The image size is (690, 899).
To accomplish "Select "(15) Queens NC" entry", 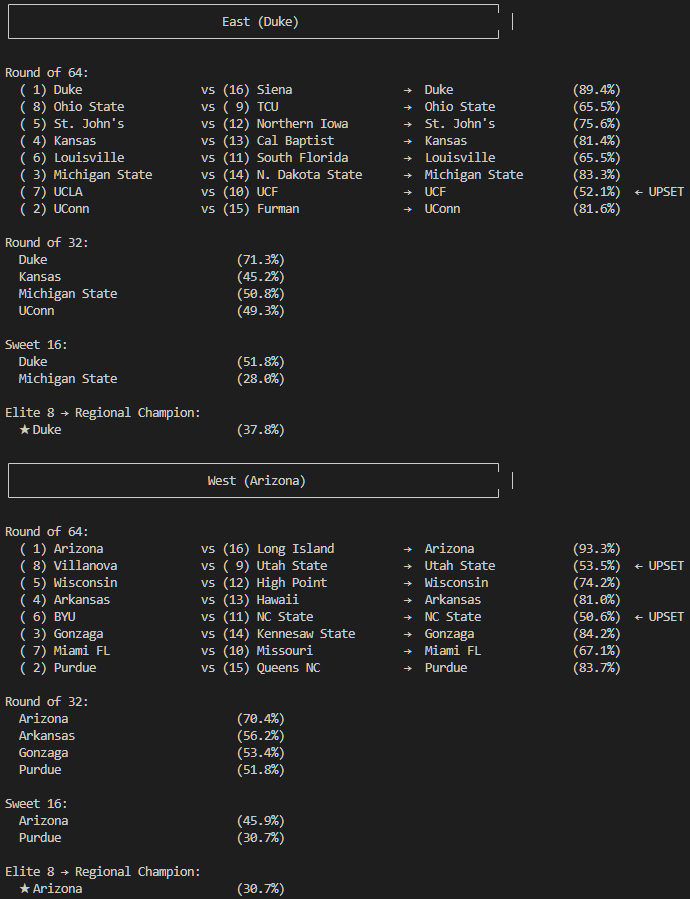I will coord(271,668).
